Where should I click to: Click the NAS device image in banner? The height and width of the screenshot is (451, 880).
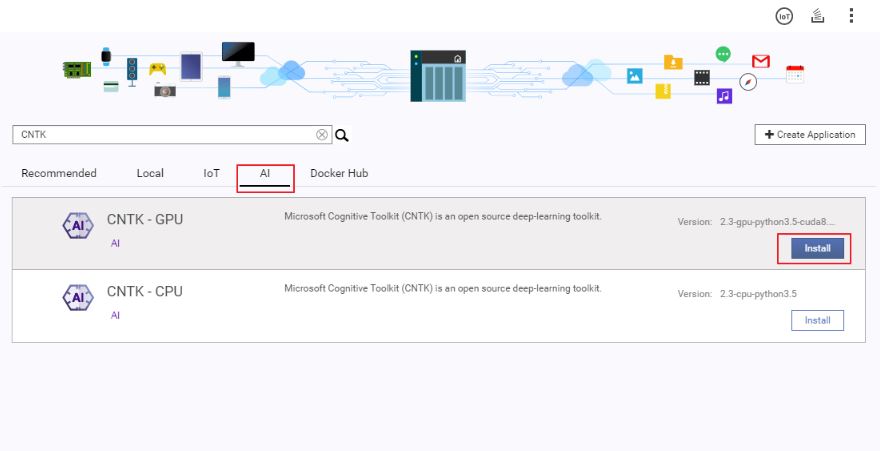pos(438,76)
